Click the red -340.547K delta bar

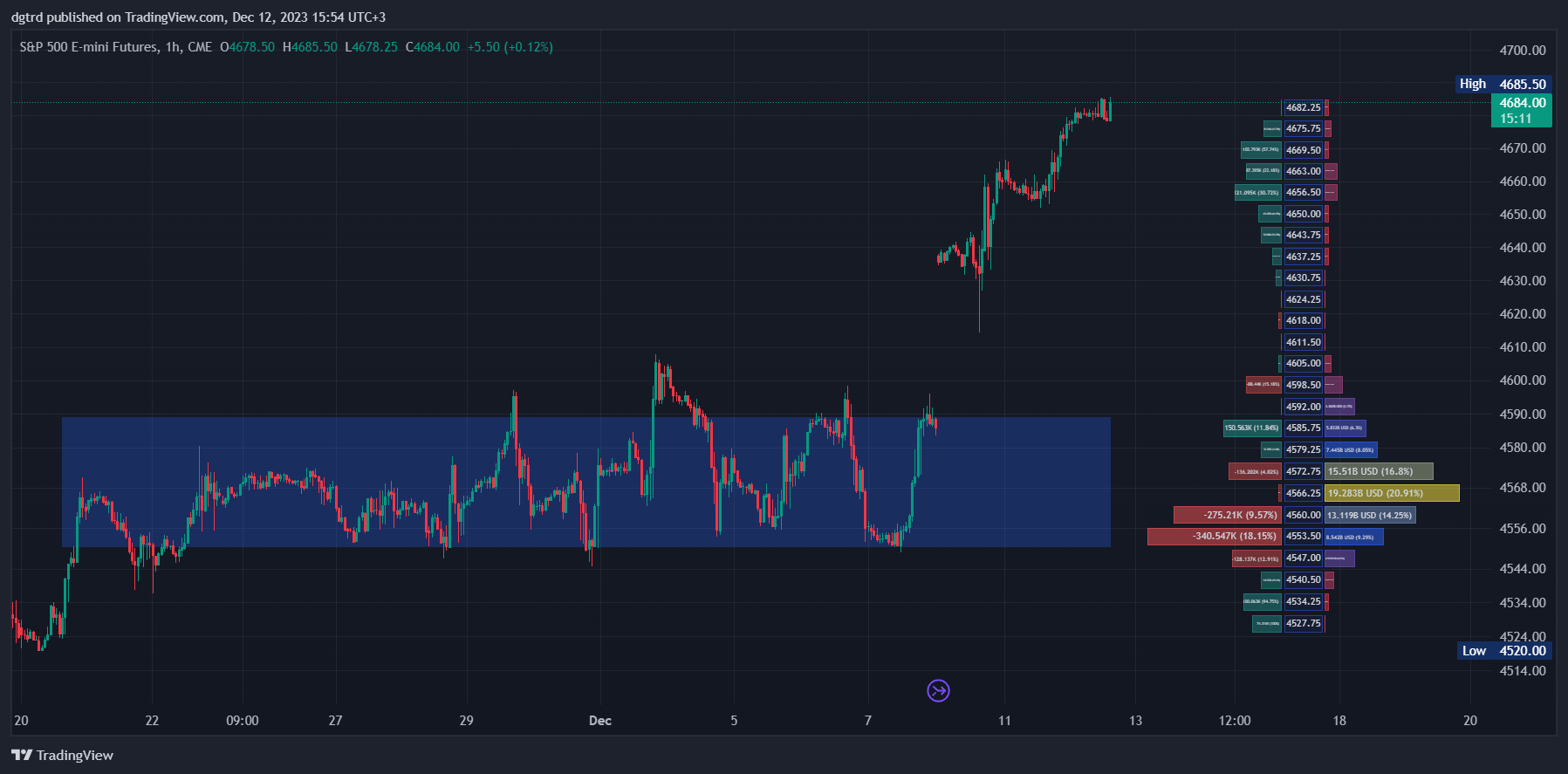[1214, 536]
